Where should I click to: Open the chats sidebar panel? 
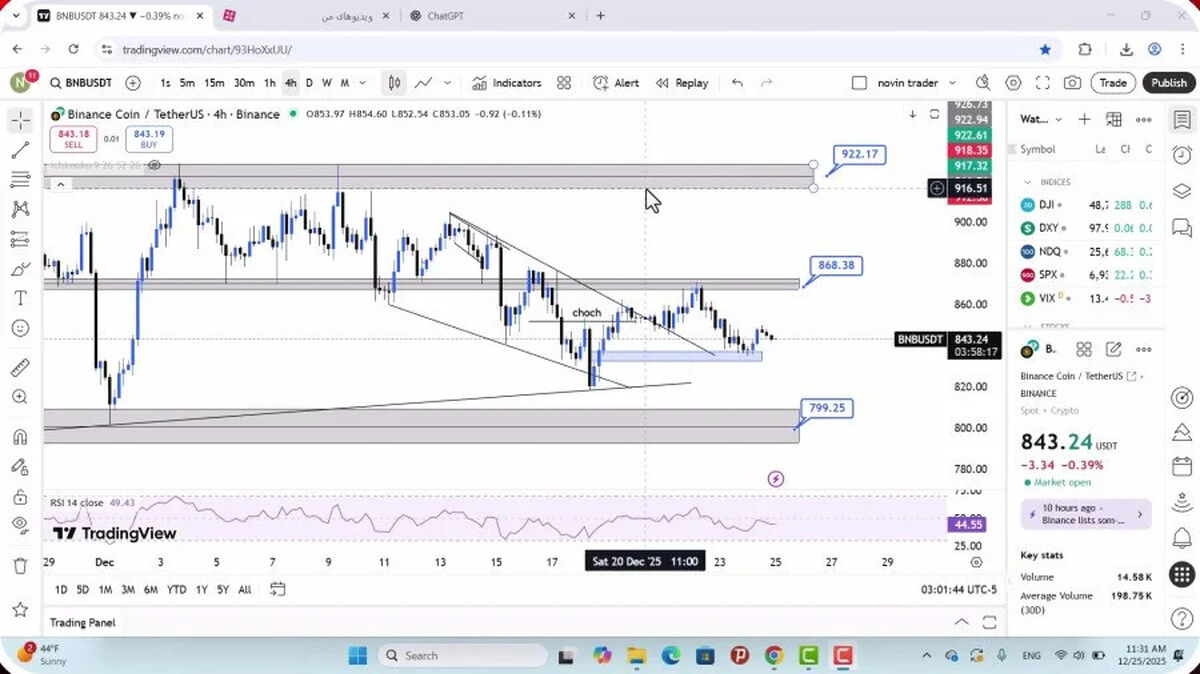click(x=1181, y=226)
